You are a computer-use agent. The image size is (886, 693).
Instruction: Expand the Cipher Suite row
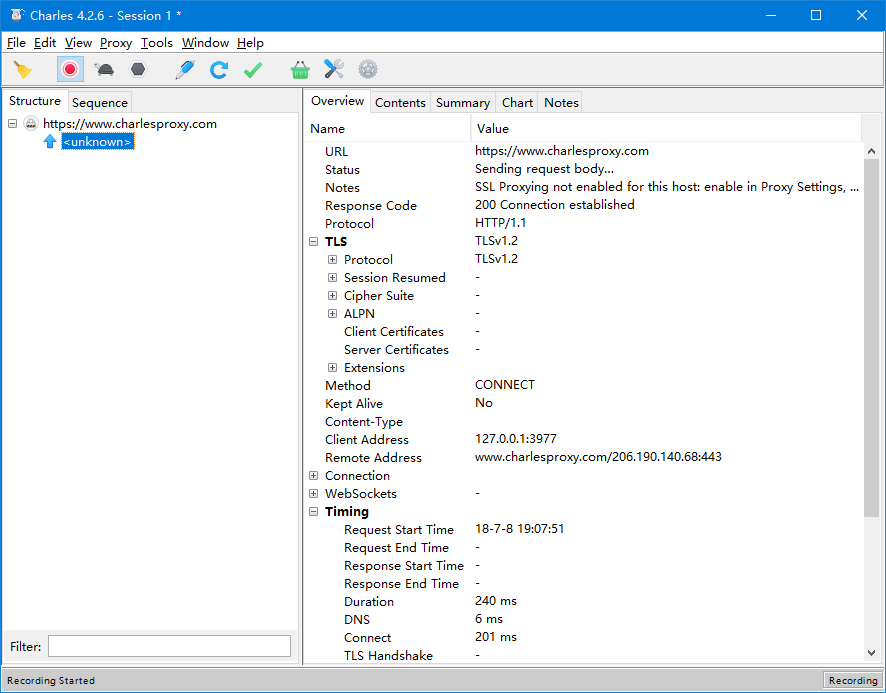click(x=332, y=296)
